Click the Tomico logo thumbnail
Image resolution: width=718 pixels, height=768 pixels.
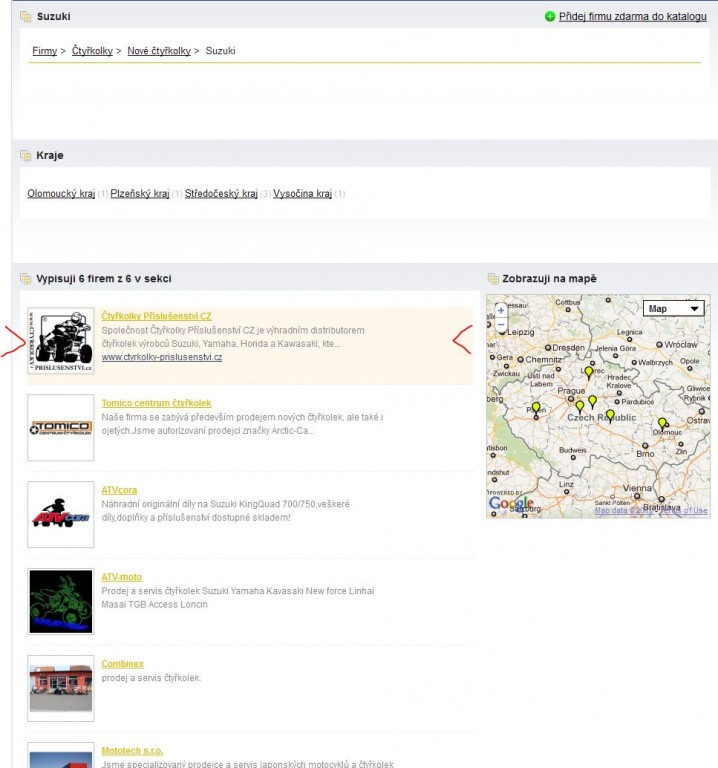pos(61,428)
